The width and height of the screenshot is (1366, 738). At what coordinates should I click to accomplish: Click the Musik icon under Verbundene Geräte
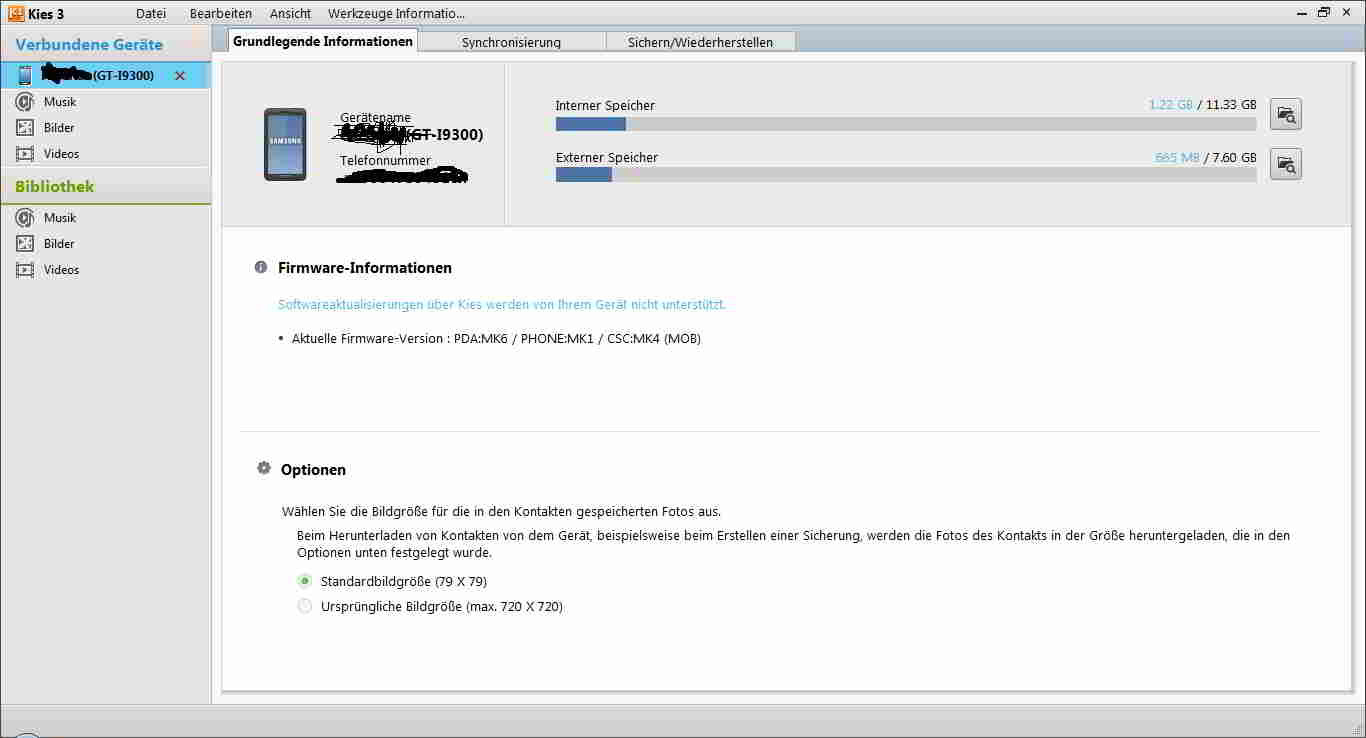[x=25, y=102]
